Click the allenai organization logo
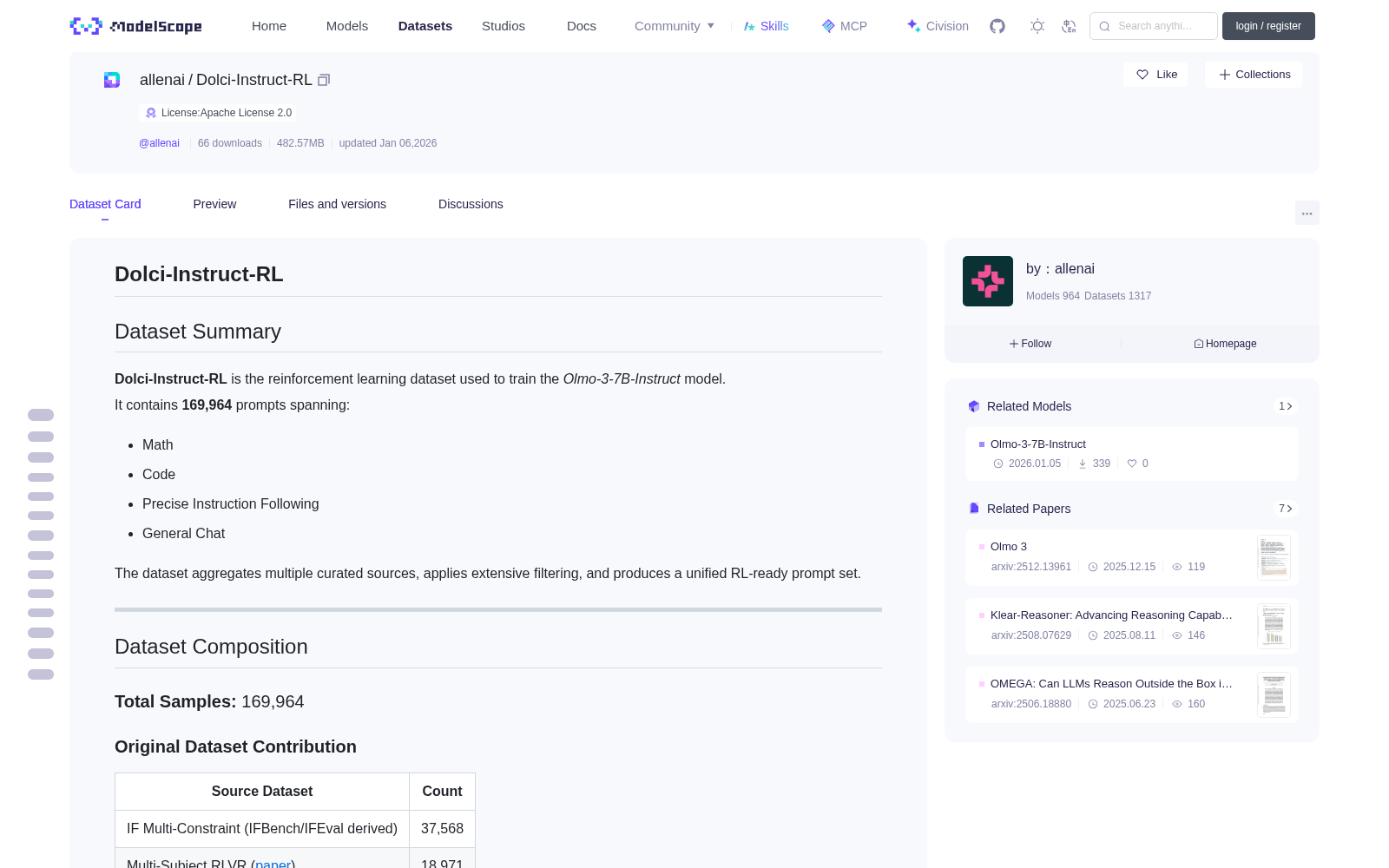This screenshot has width=1389, height=868. (x=988, y=281)
